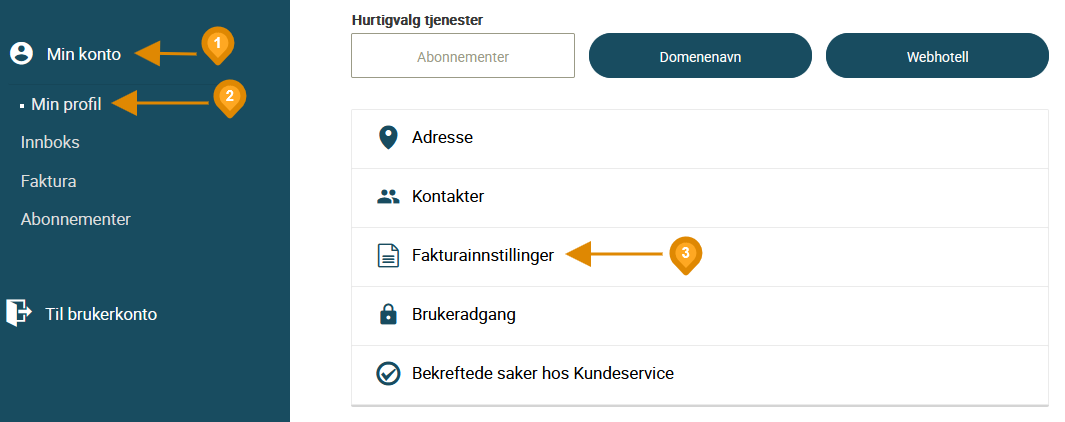This screenshot has height=422, width=1065.
Task: Click the Bekreftede saker checkmark circle icon
Action: [x=388, y=374]
